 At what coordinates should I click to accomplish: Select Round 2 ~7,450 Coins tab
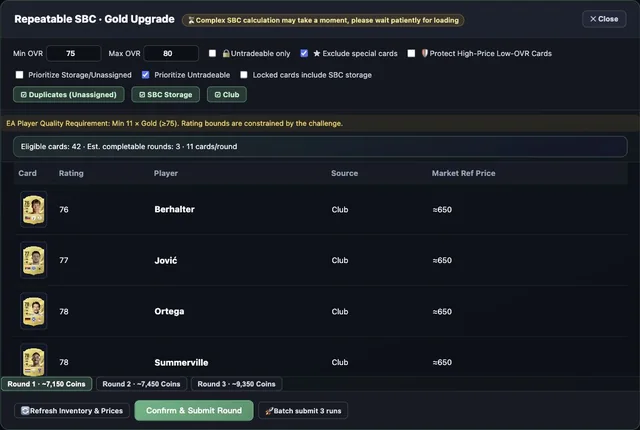tap(141, 384)
